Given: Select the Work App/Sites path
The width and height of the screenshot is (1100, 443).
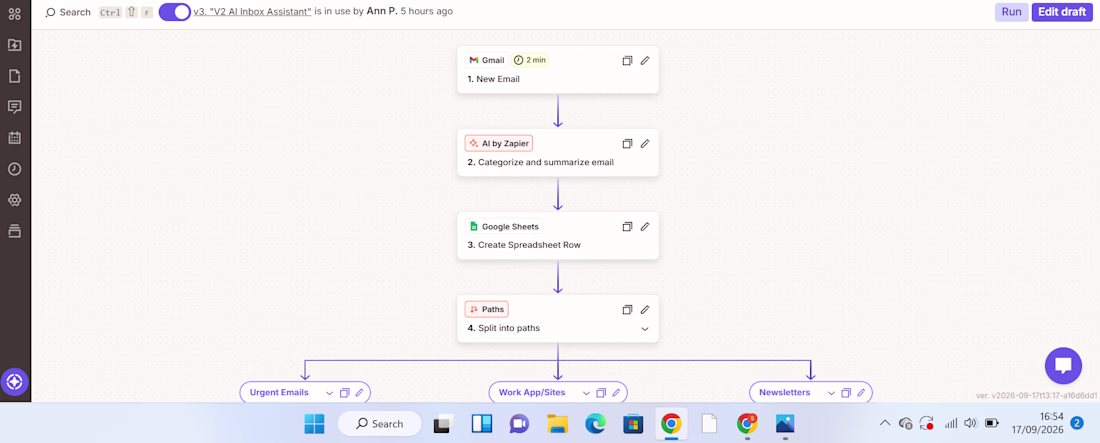Looking at the screenshot, I should (532, 392).
